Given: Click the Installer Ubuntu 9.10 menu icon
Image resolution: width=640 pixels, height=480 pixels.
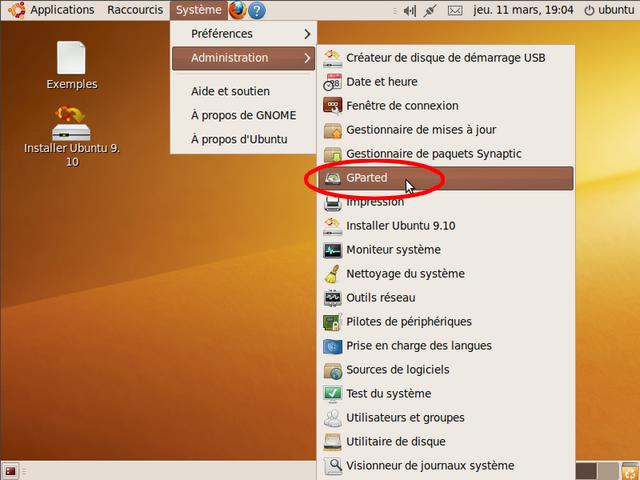Looking at the screenshot, I should tap(333, 226).
